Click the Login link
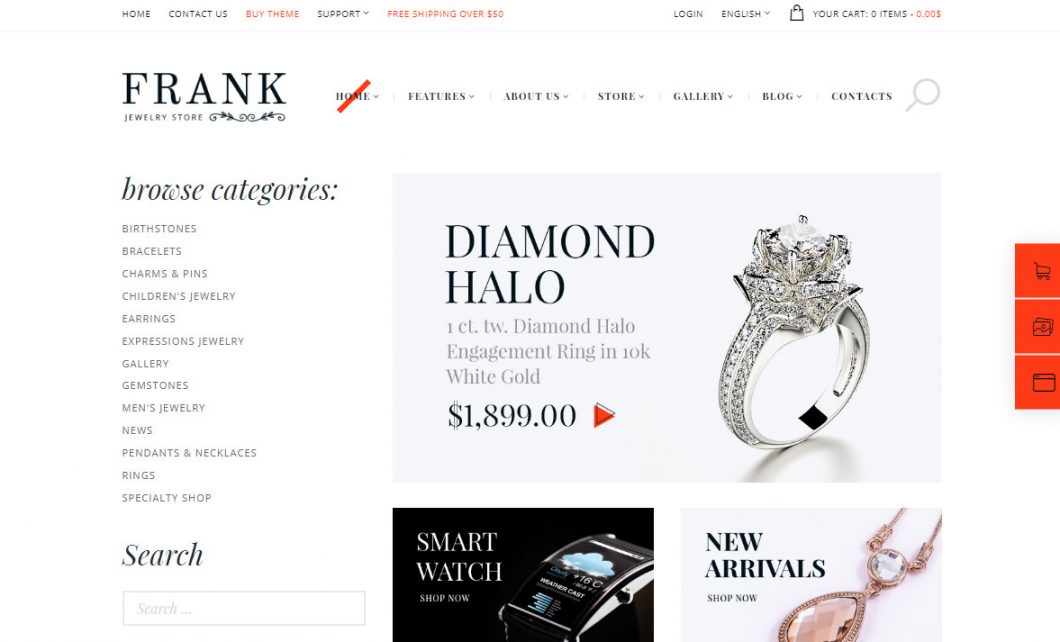The image size is (1060, 642). [688, 14]
